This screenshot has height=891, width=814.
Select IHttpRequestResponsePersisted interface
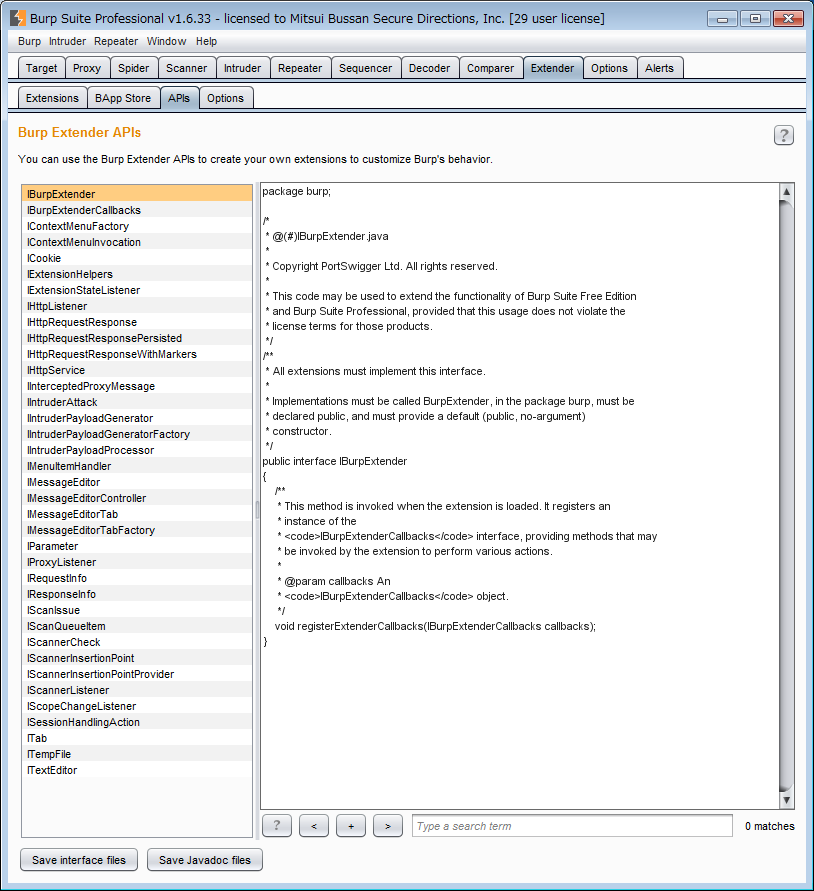[x=137, y=338]
